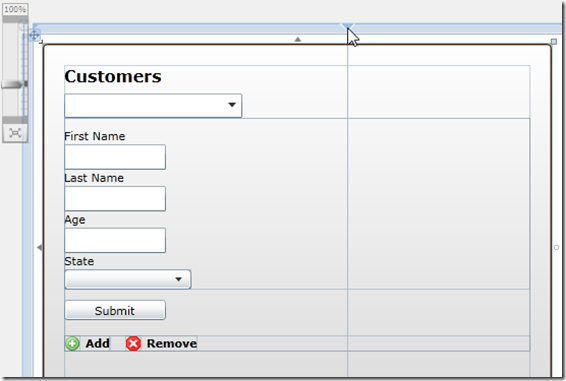
Task: Select the First Name label
Action: tap(95, 136)
